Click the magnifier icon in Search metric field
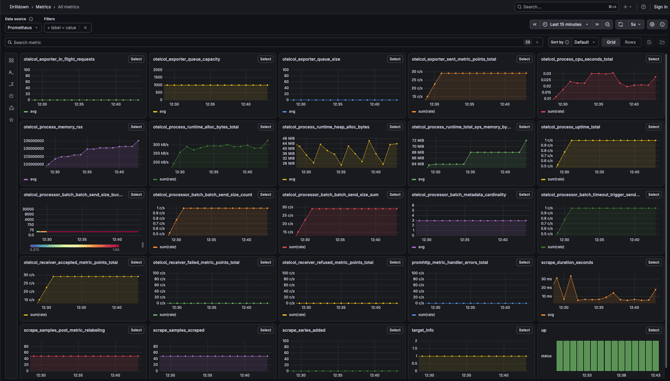 [10, 42]
